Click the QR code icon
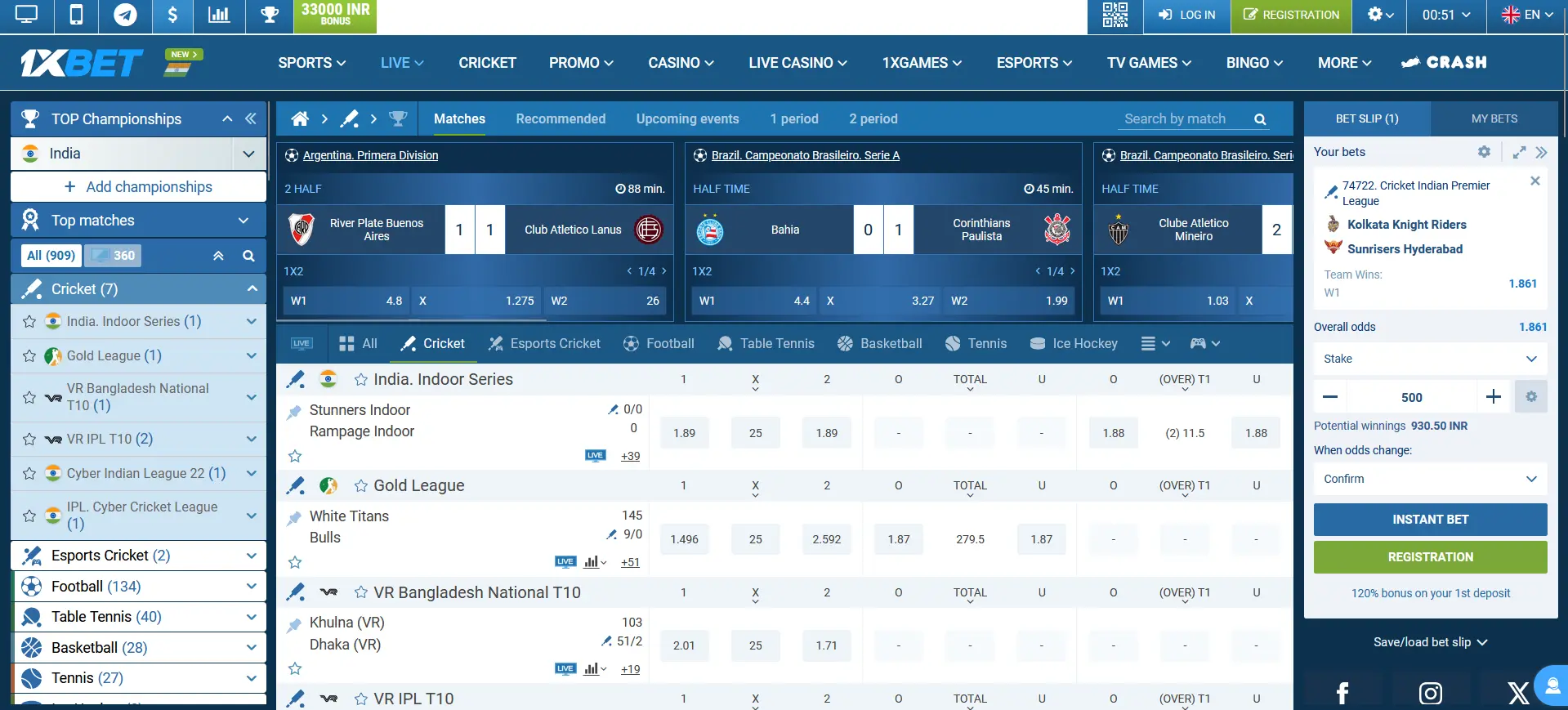Viewport: 1568px width, 710px height. point(1115,15)
